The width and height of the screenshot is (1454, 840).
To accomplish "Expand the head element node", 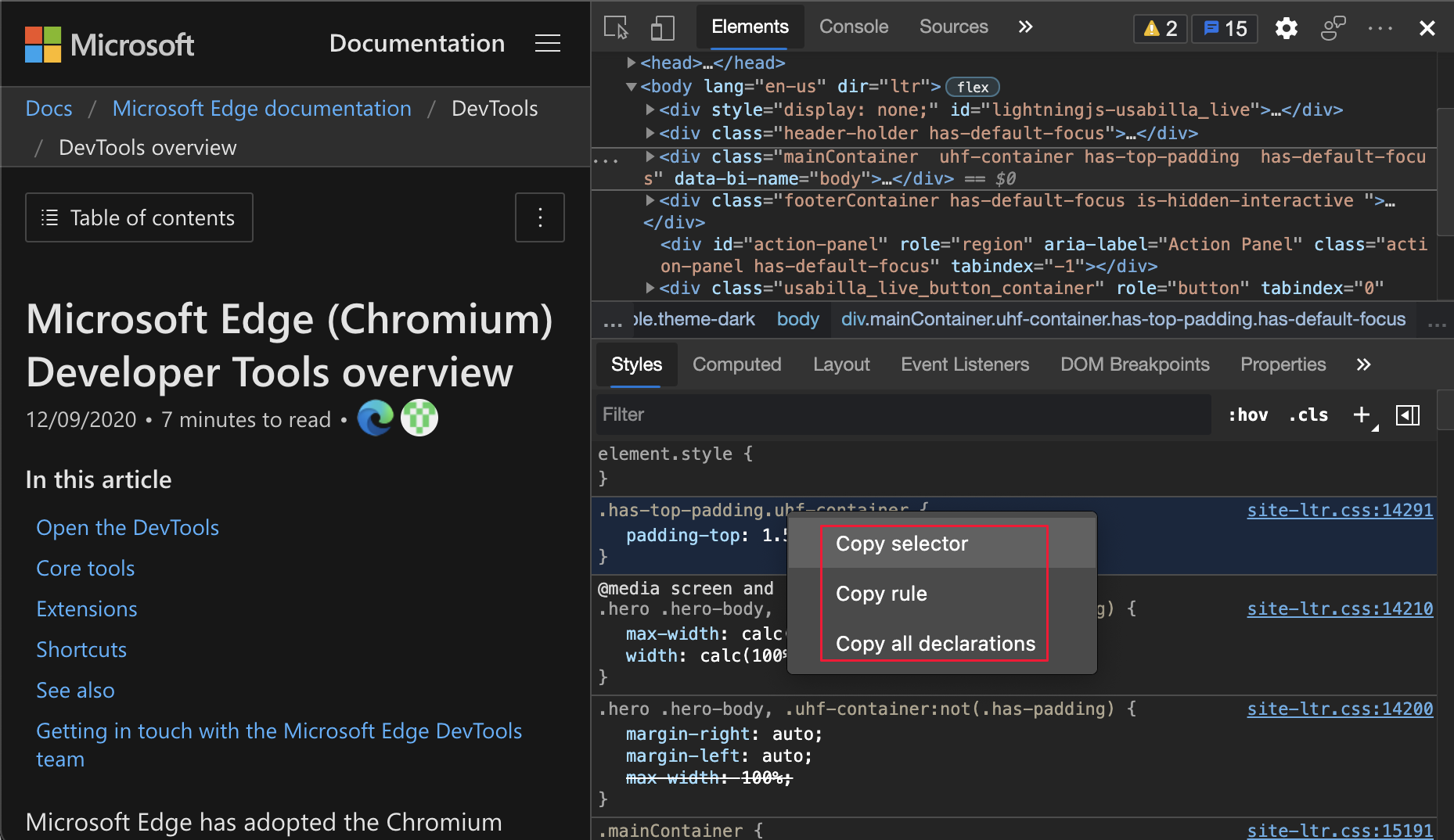I will click(632, 63).
